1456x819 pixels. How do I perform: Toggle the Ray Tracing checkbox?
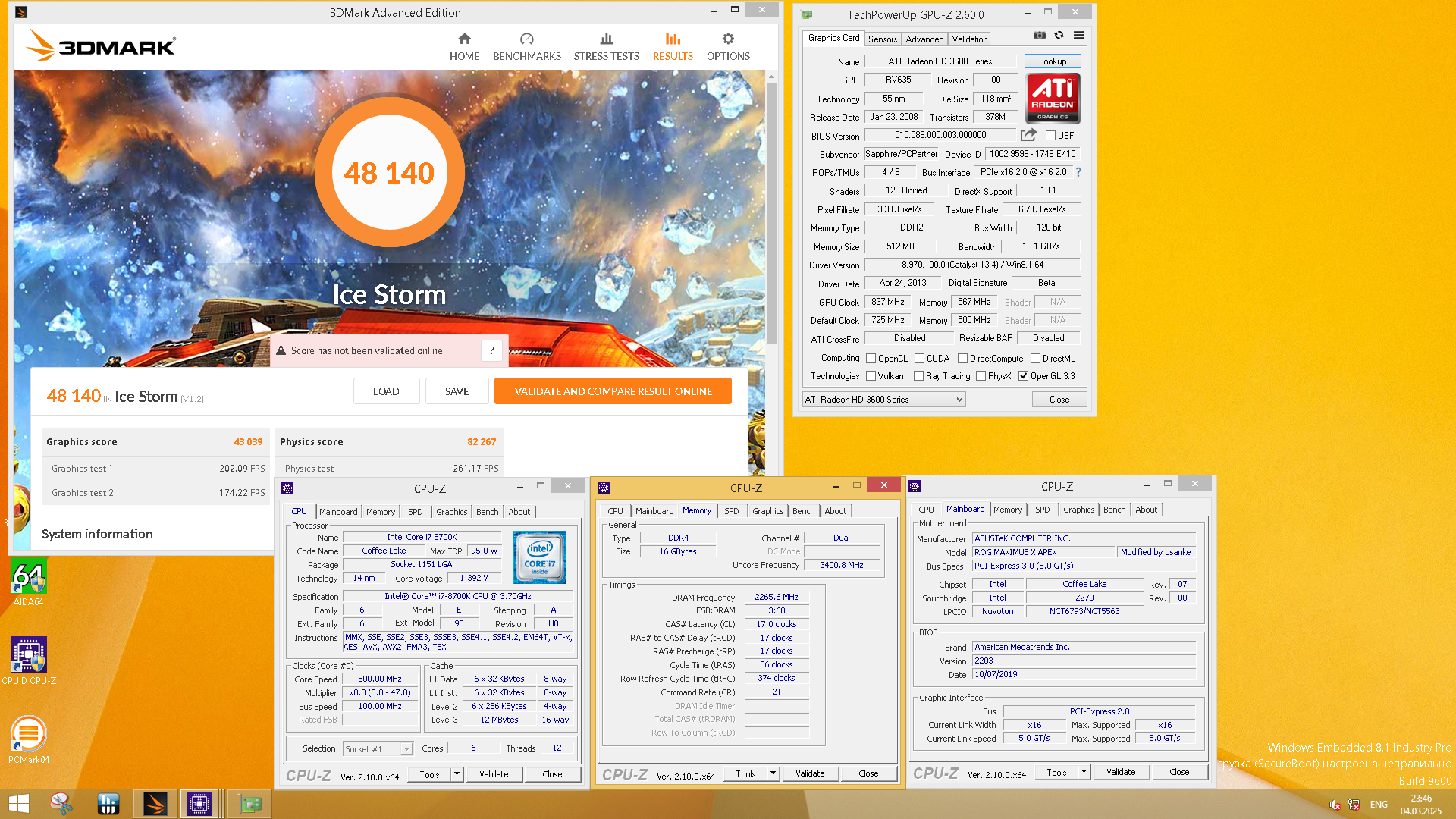click(918, 376)
